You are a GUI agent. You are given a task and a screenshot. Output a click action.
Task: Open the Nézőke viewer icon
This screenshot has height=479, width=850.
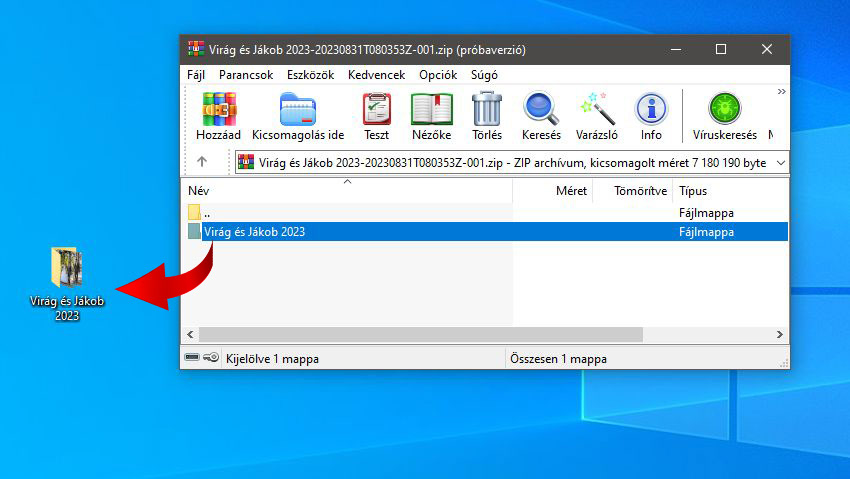pyautogui.click(x=432, y=109)
